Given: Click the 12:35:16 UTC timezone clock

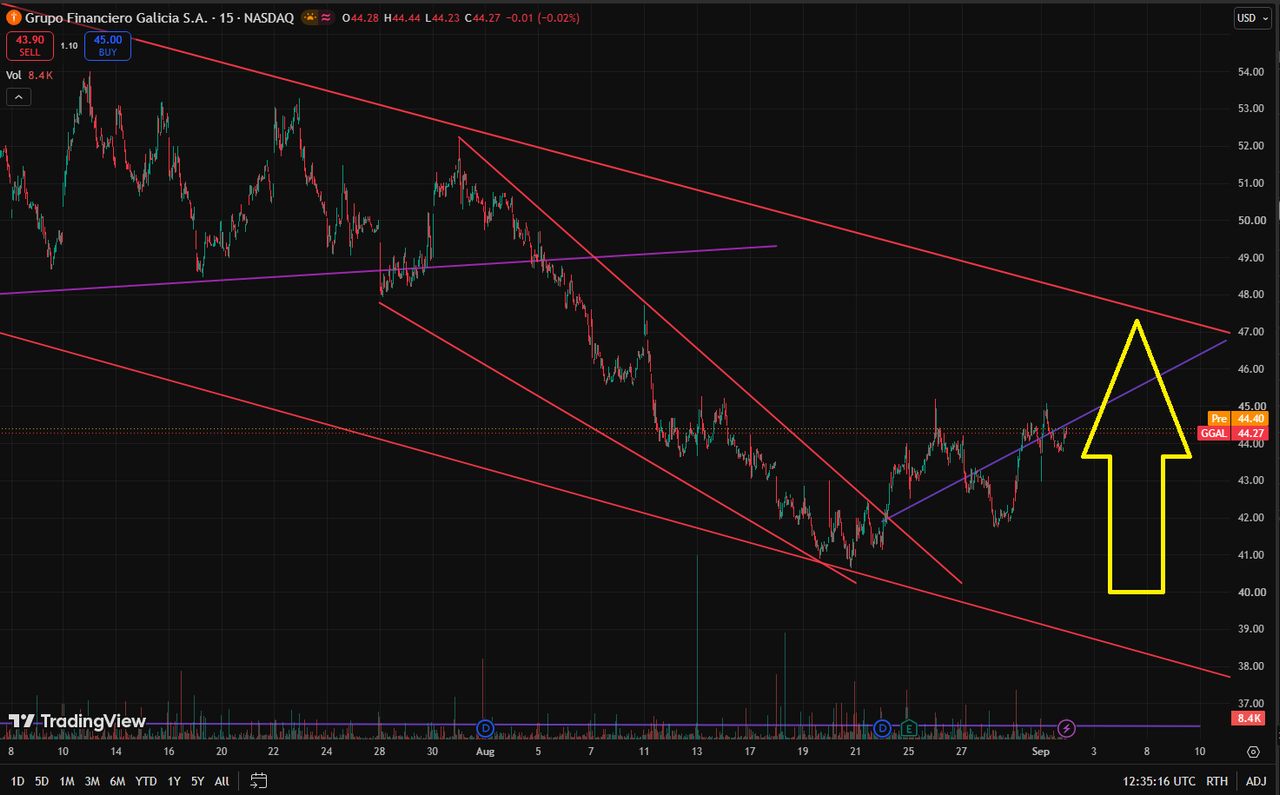Looking at the screenshot, I should pos(1160,781).
